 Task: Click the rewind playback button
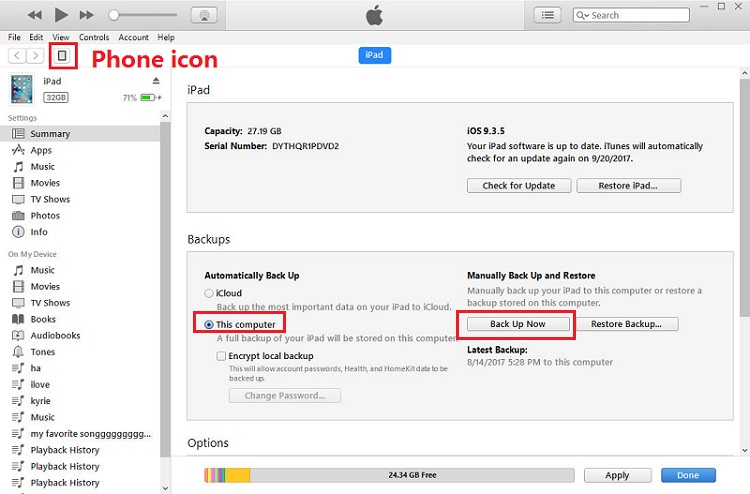pyautogui.click(x=34, y=15)
